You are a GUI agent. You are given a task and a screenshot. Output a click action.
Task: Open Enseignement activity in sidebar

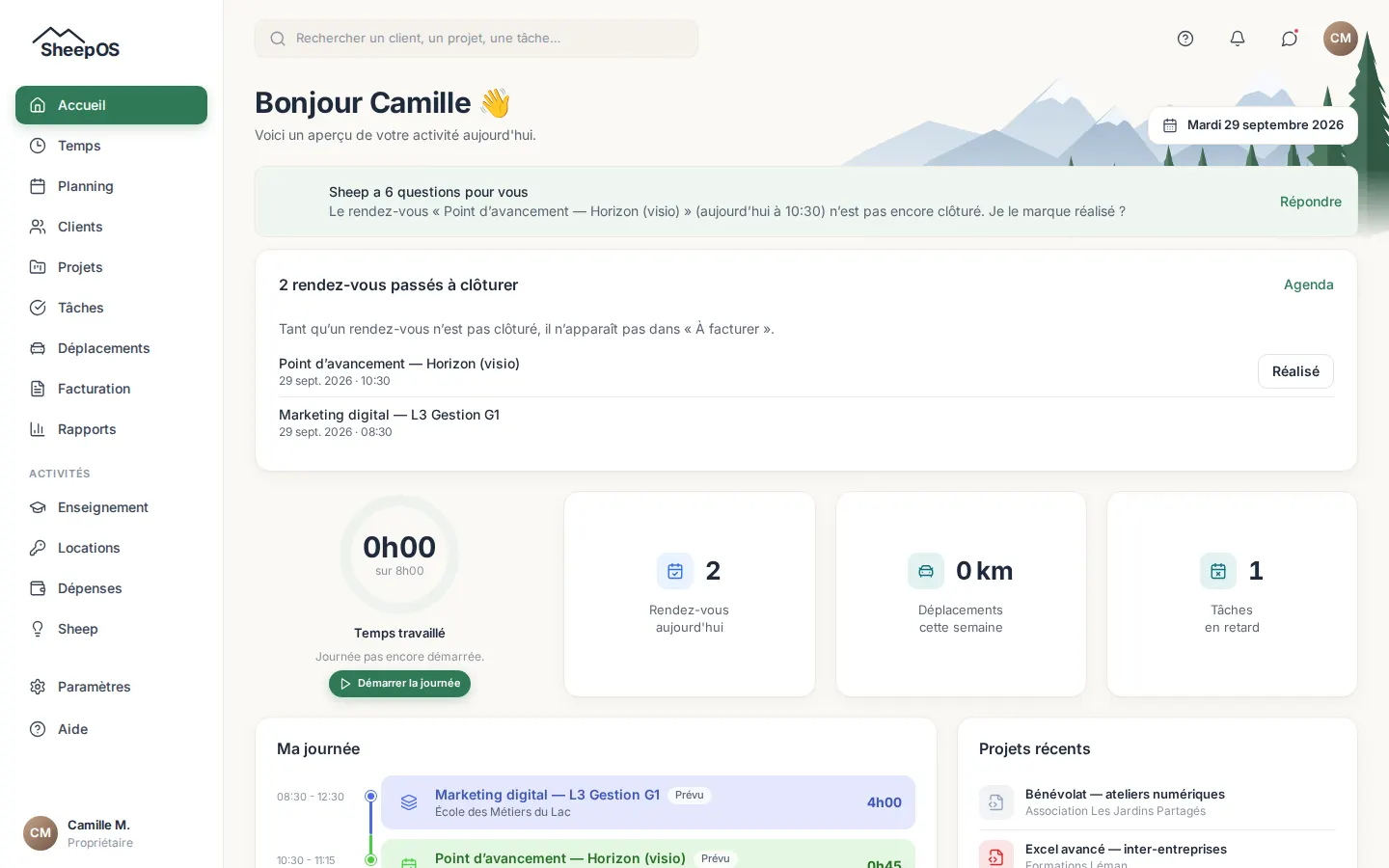[x=111, y=507]
